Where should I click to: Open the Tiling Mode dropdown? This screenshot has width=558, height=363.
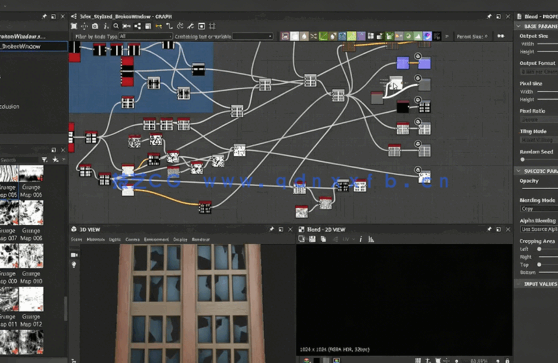coord(539,140)
